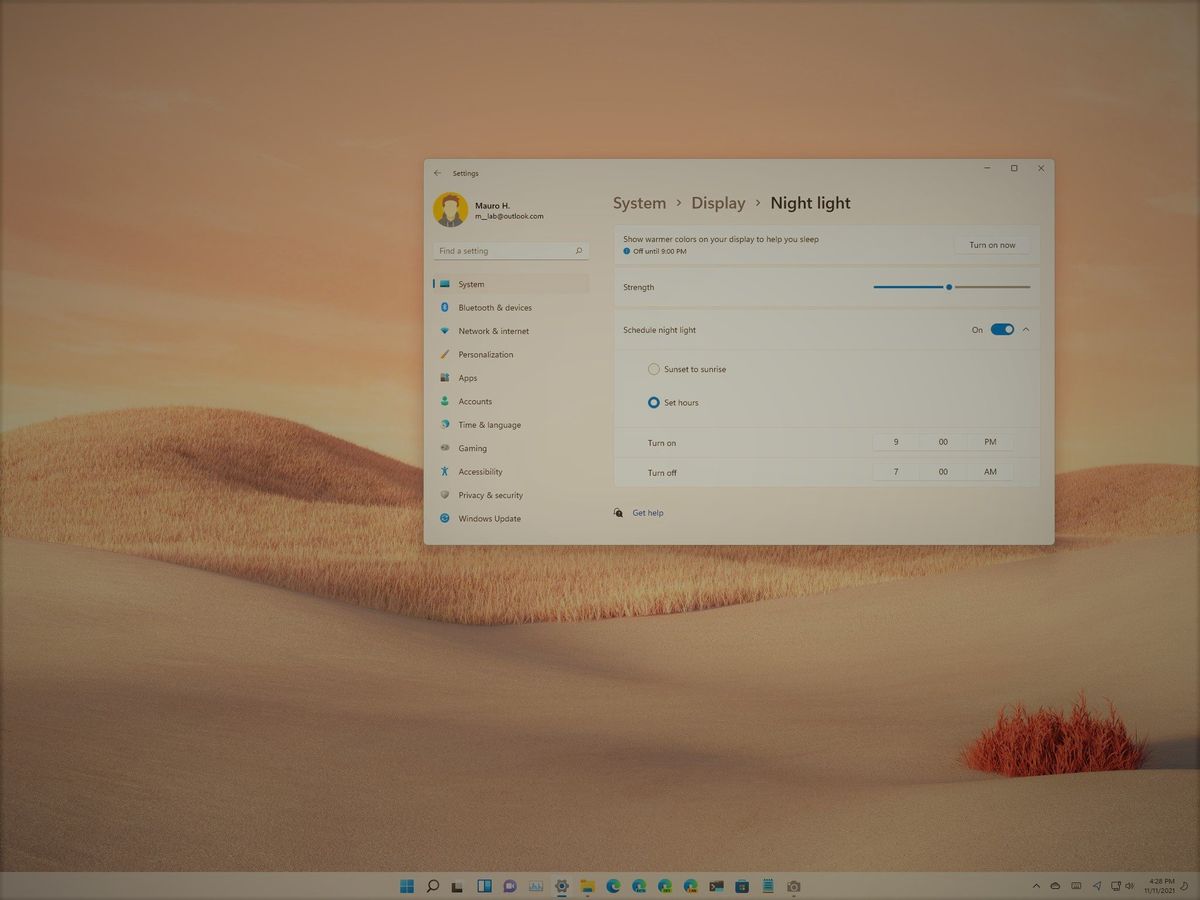Open the Widgets panel from the taskbar
The height and width of the screenshot is (900, 1200).
click(x=484, y=886)
